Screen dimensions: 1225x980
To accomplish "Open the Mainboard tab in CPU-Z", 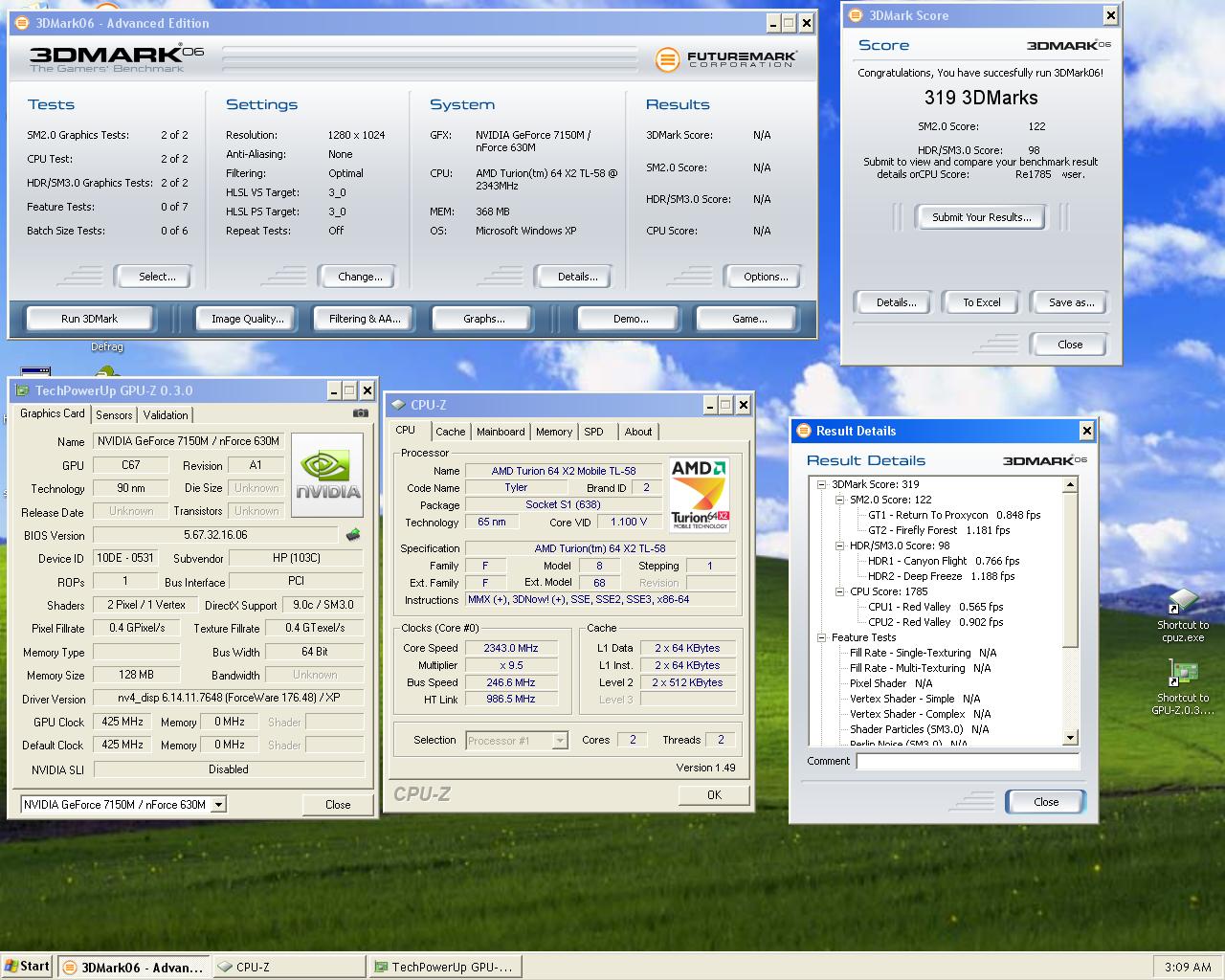I will click(x=501, y=433).
